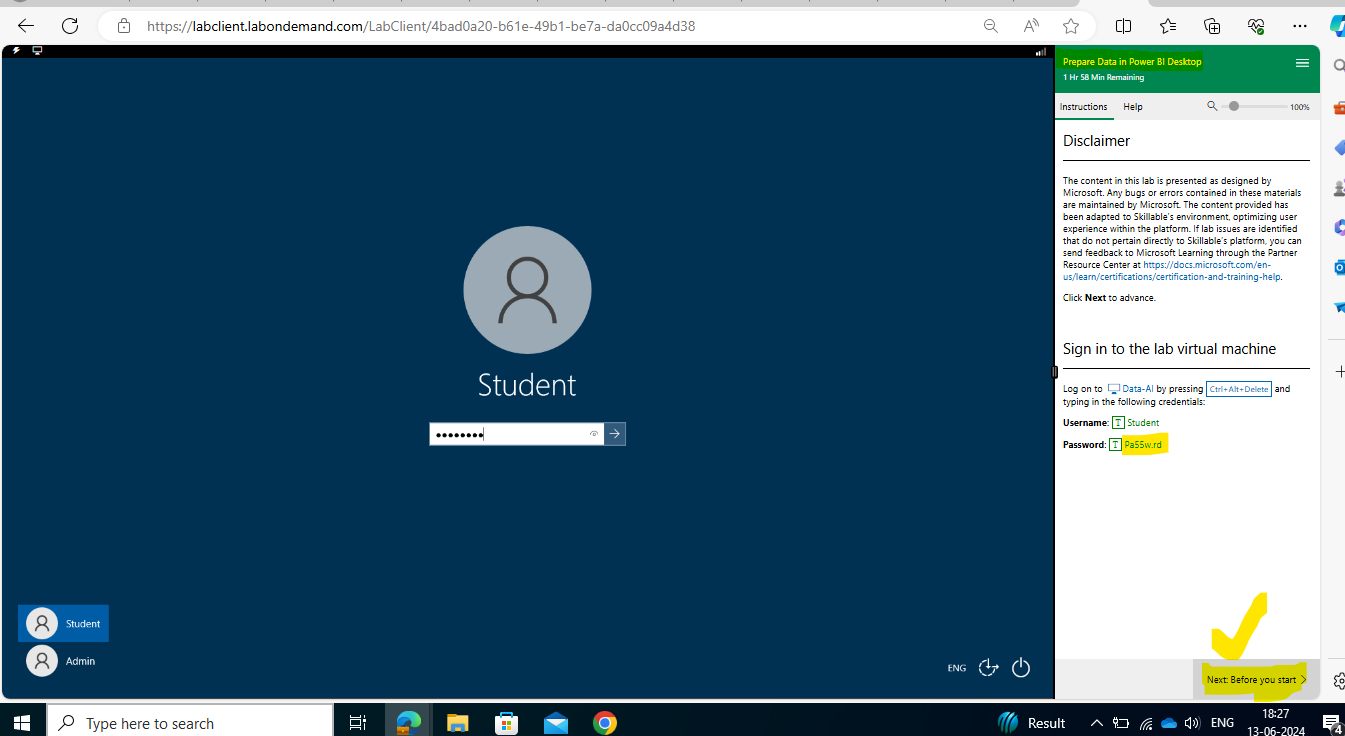1345x736 pixels.
Task: Open the Mail app from taskbar
Action: coord(555,722)
